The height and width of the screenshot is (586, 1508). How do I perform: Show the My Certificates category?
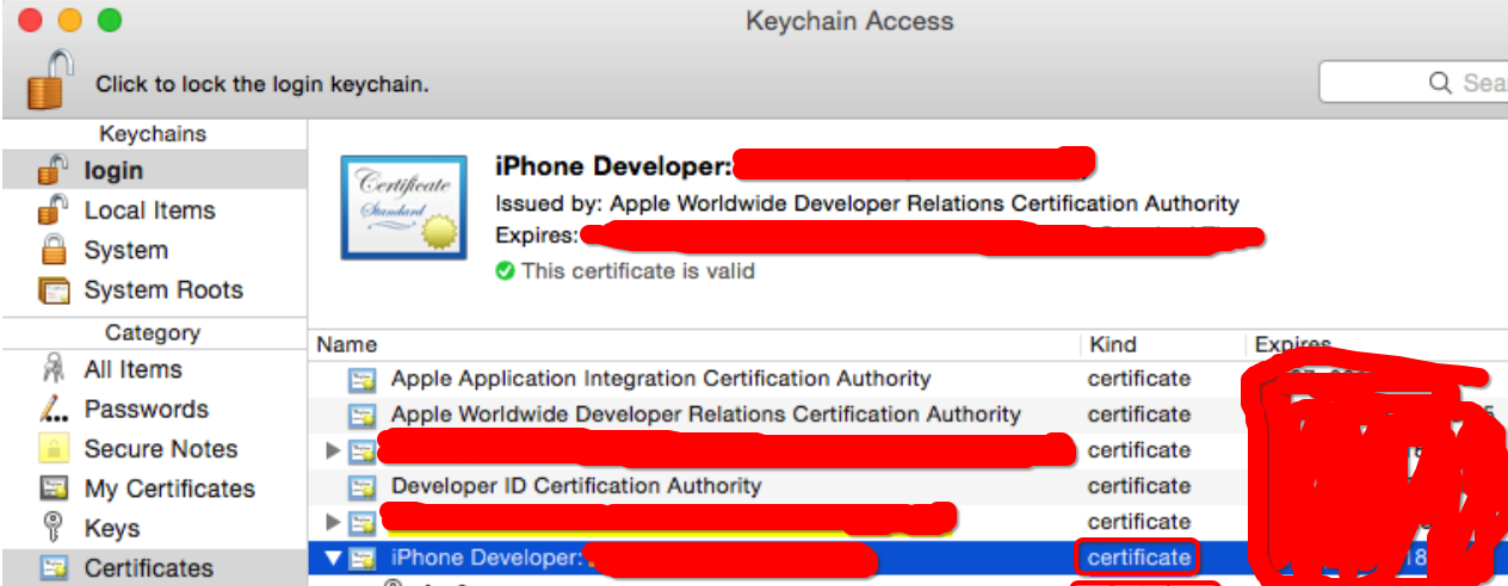[169, 489]
